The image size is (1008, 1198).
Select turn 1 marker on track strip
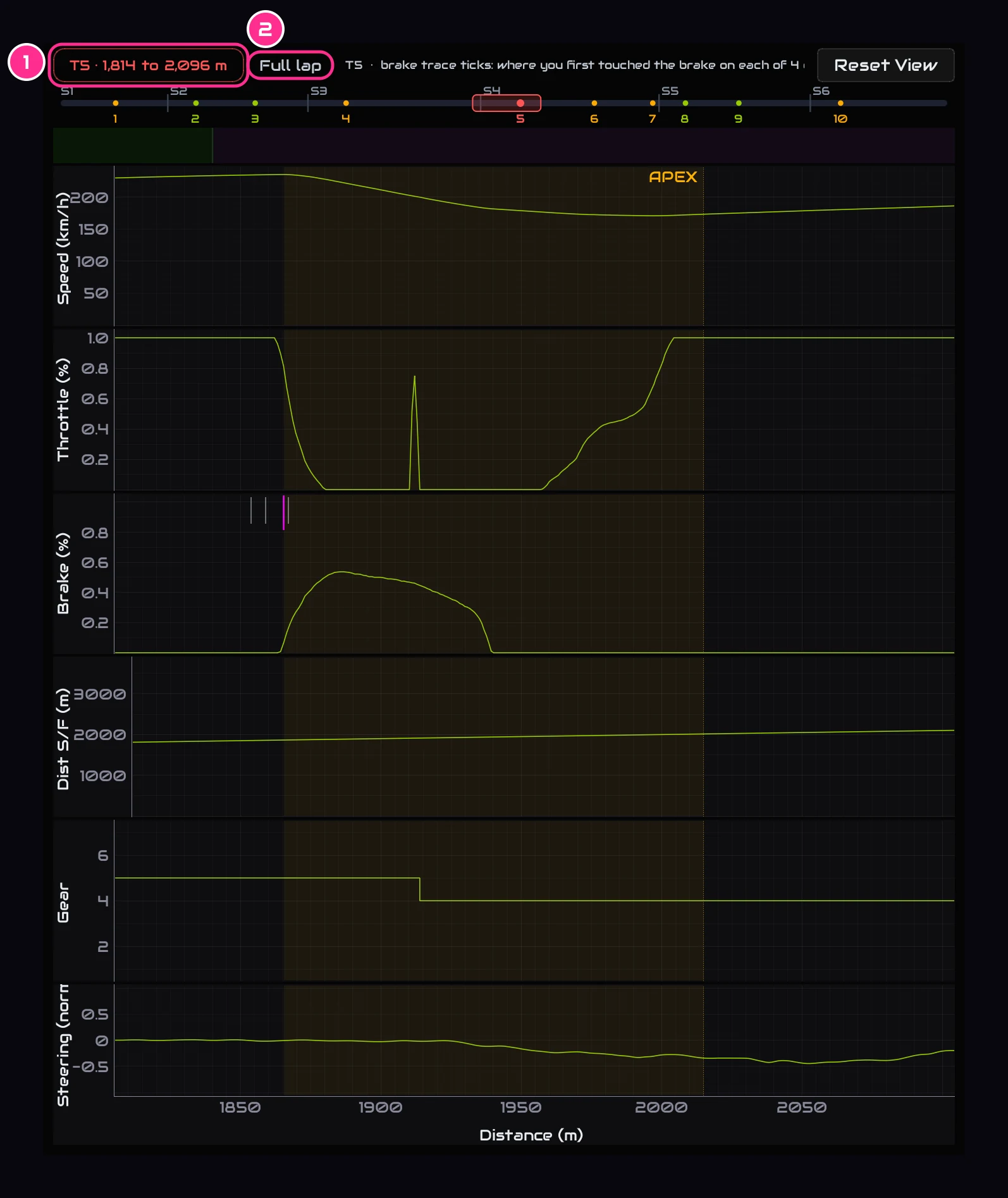115,103
